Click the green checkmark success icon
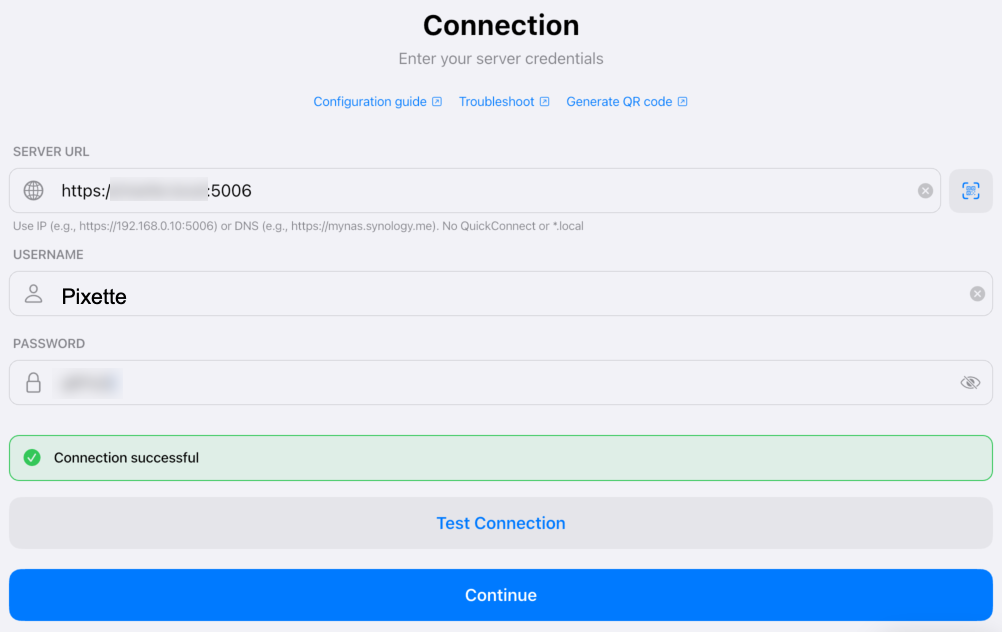Screen dimensions: 1002x632 pyautogui.click(x=32, y=457)
